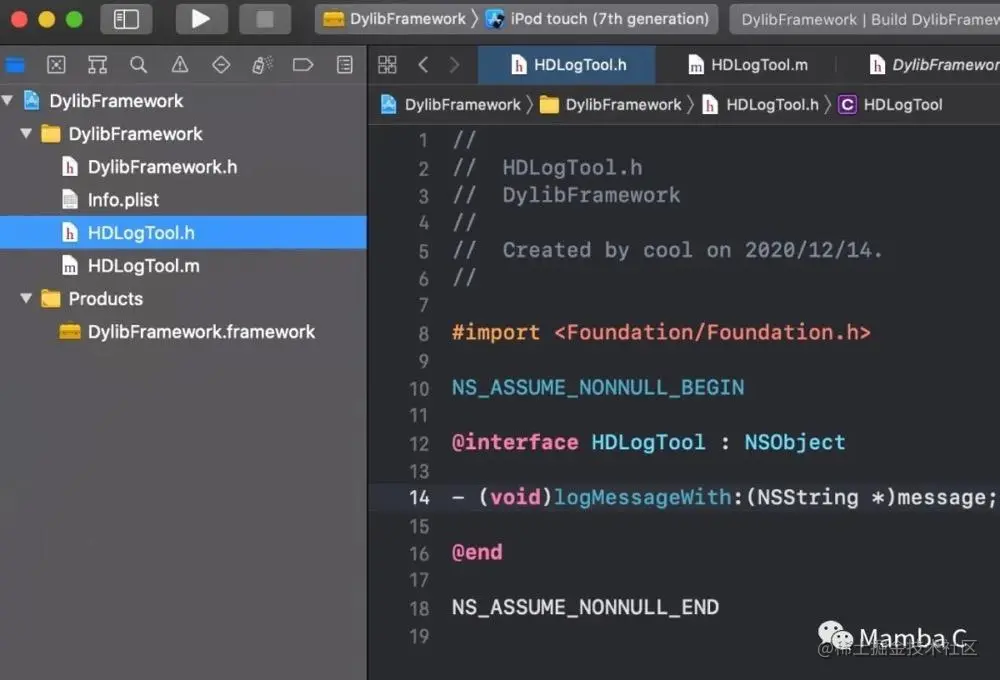Viewport: 1000px width, 680px height.
Task: Open the related items grid menu
Action: coord(387,64)
